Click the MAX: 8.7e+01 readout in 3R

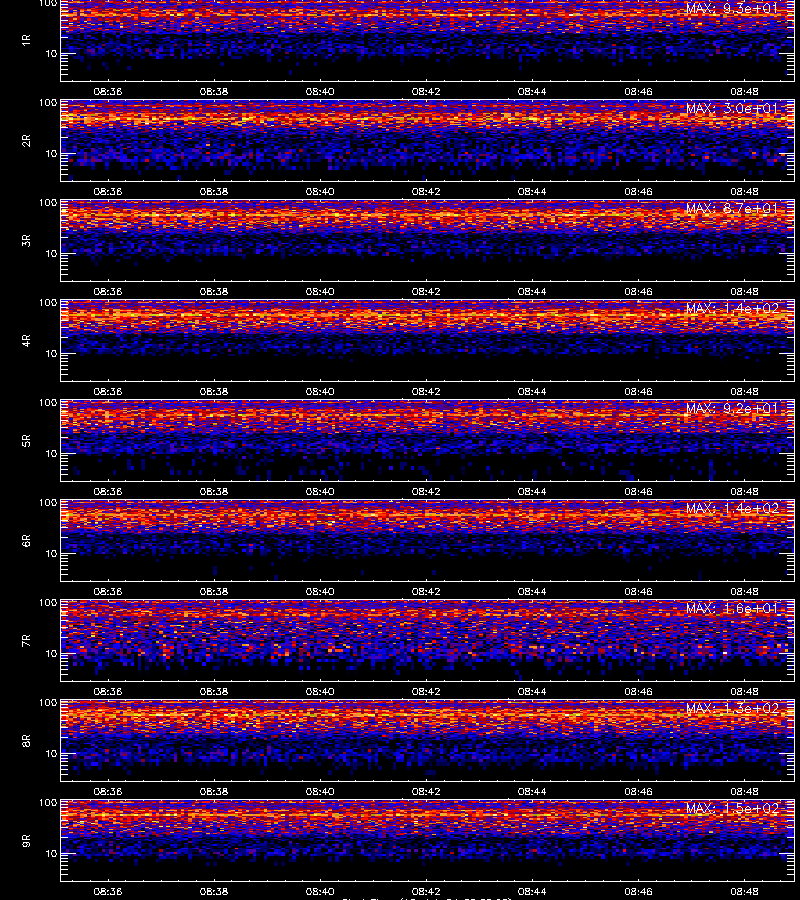tap(732, 208)
